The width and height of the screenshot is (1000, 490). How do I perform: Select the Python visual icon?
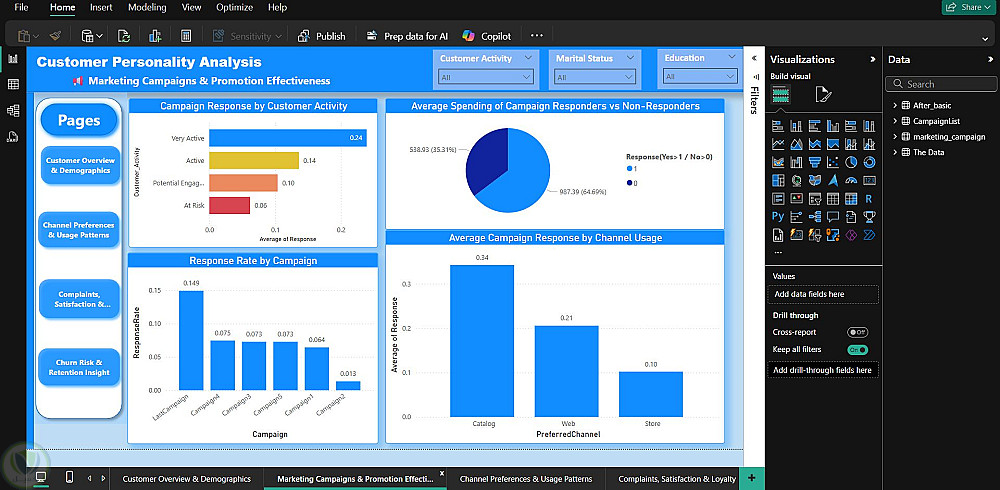pos(777,217)
